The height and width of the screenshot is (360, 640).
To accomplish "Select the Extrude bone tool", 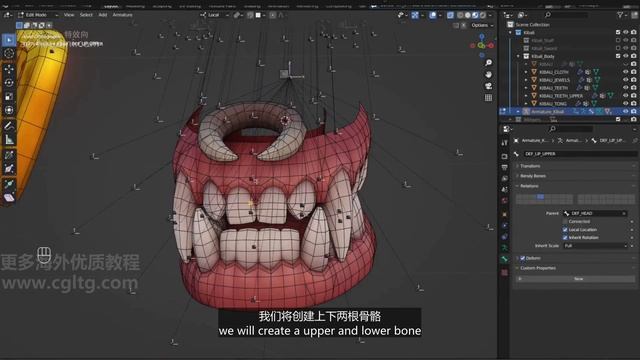I will (9, 184).
